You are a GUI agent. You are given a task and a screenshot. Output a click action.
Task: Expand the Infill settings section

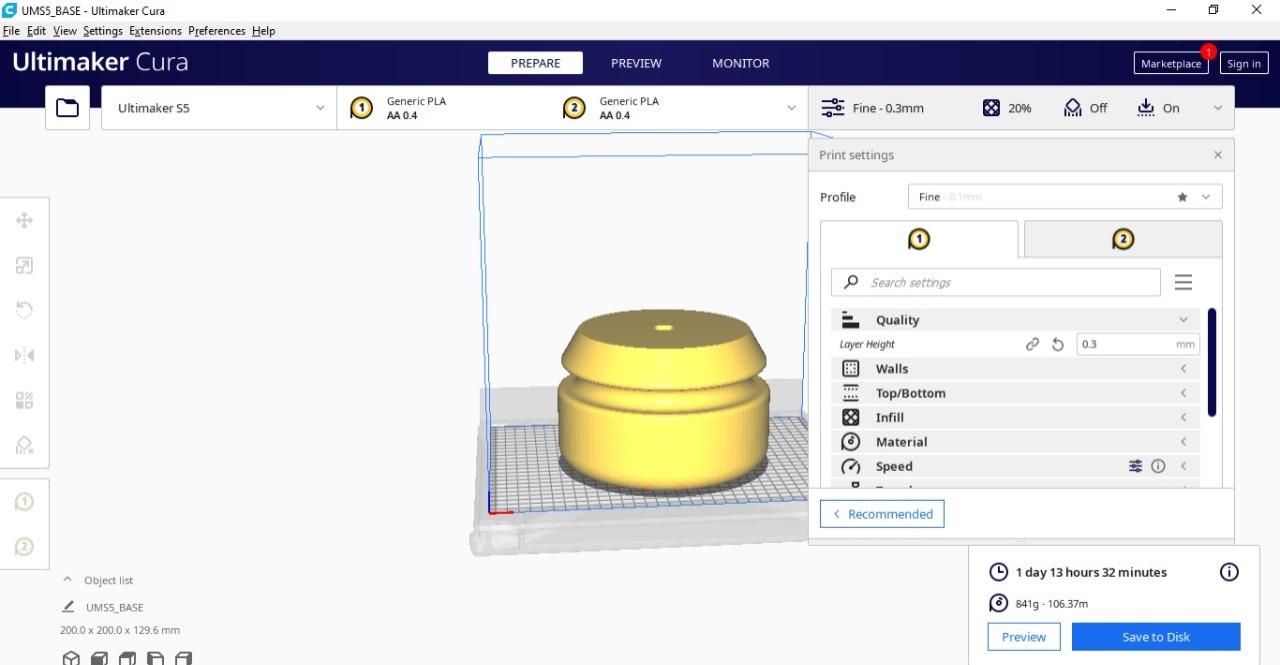[x=1015, y=417]
